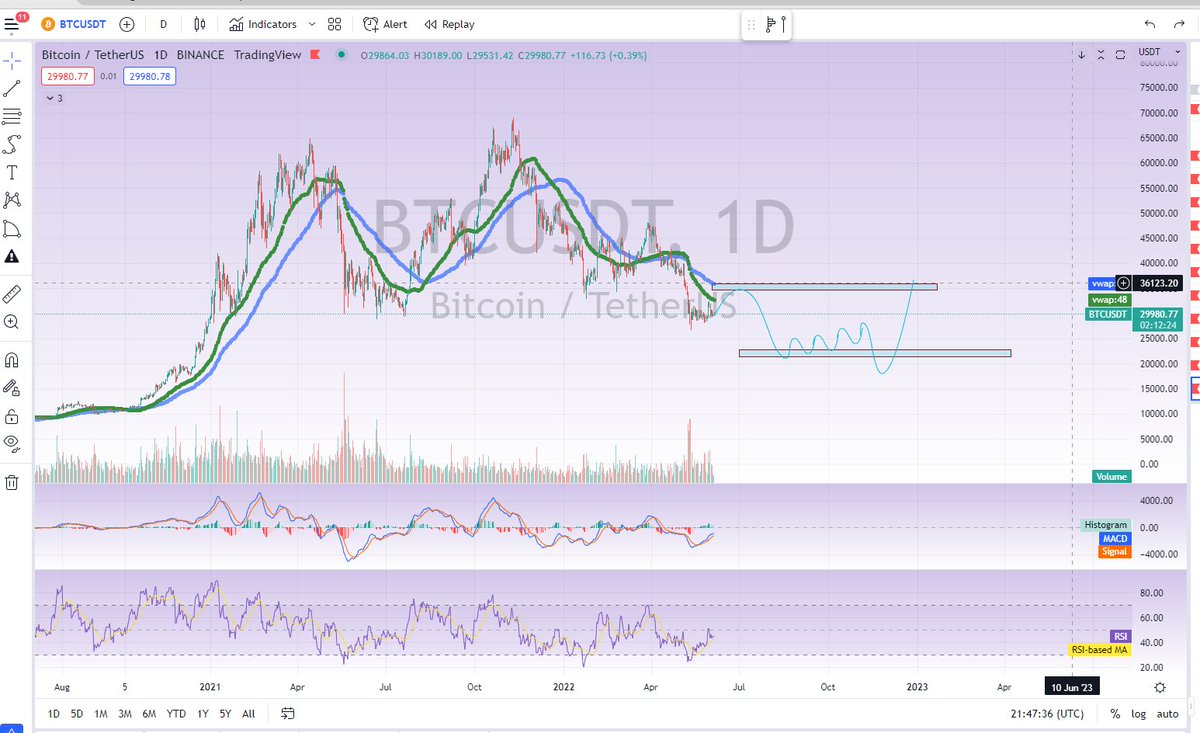
Task: Select the trend line drawing tool
Action: 12,88
